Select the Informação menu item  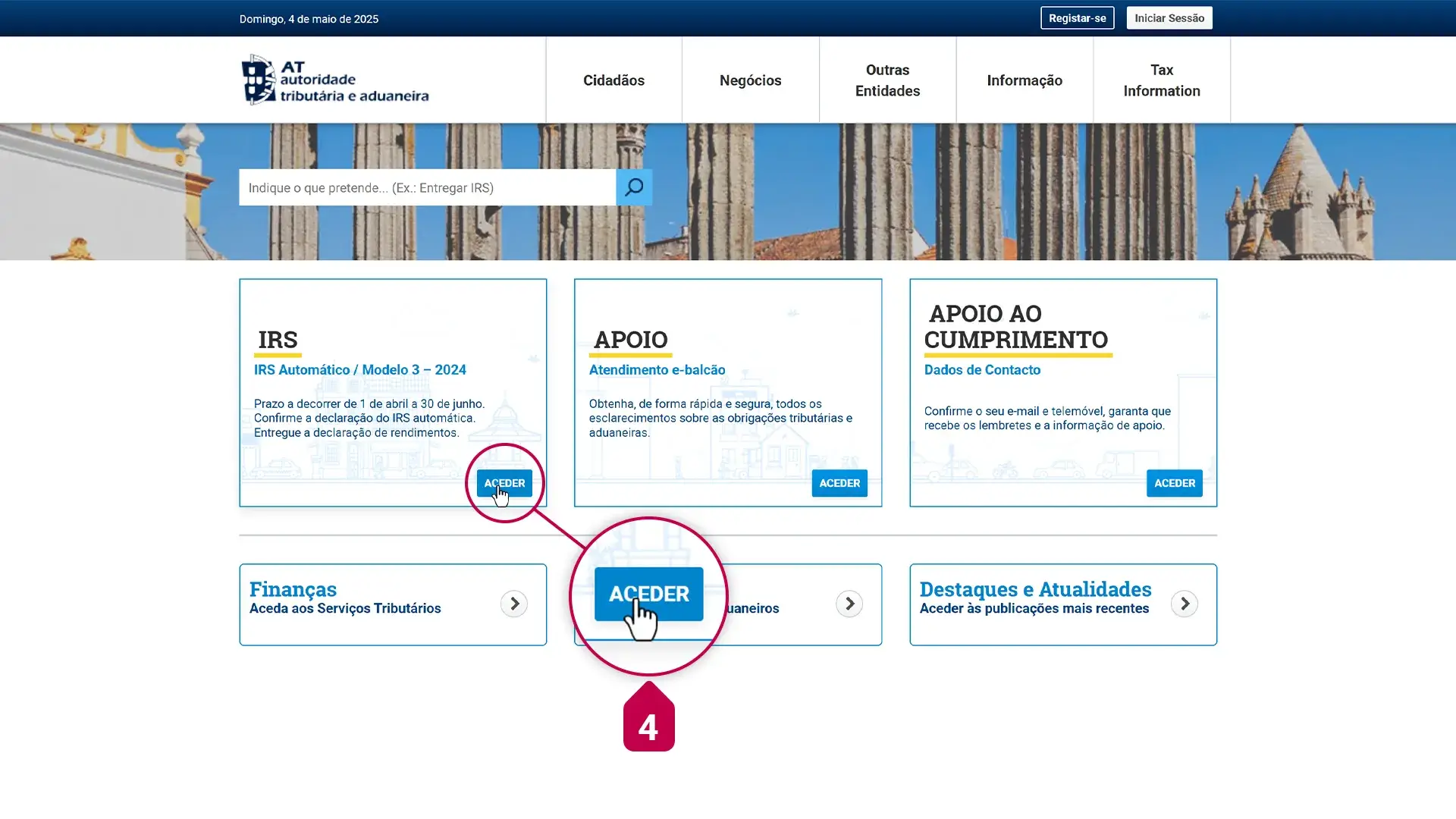pyautogui.click(x=1025, y=80)
